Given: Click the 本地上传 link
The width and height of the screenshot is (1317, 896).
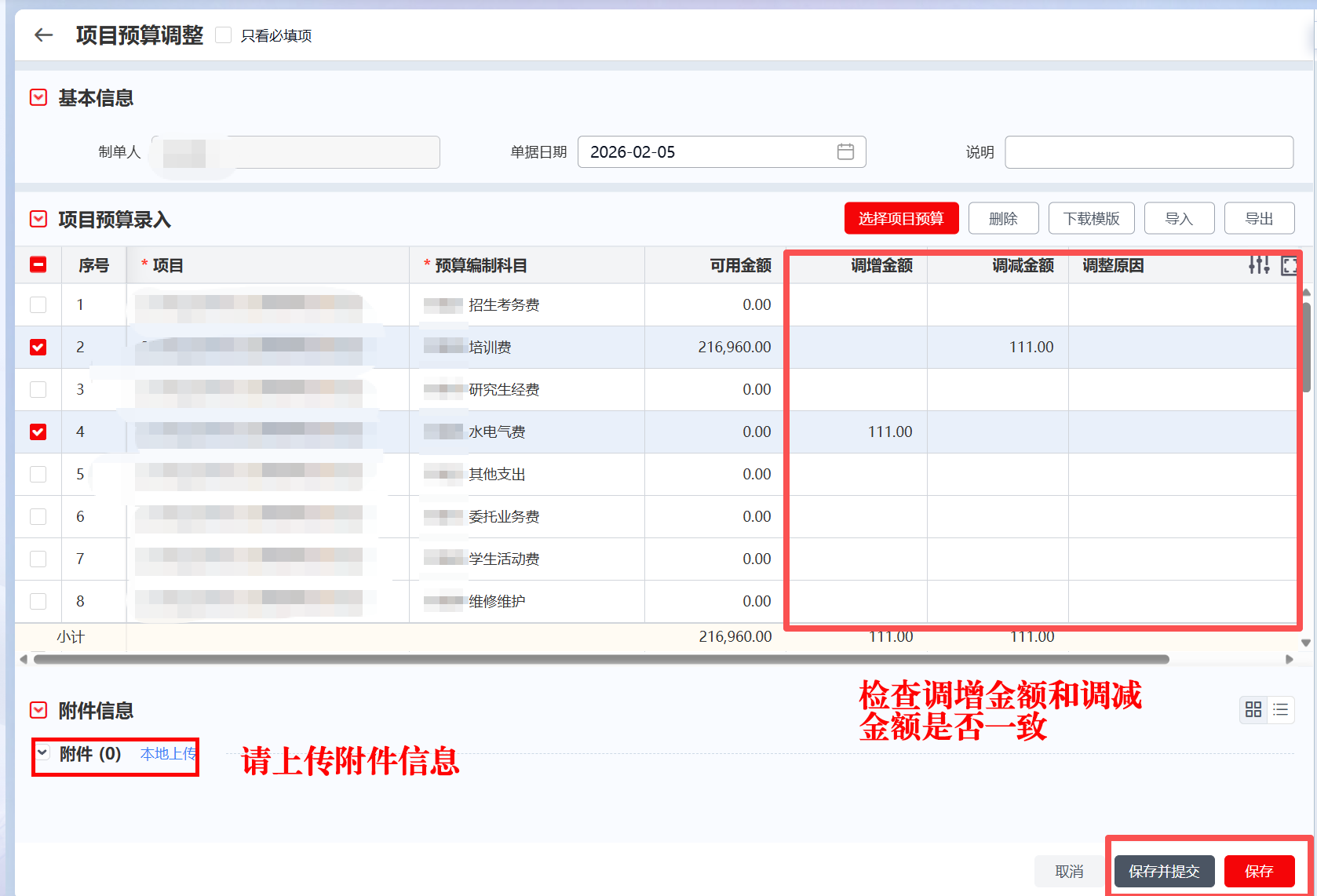Looking at the screenshot, I should (168, 754).
